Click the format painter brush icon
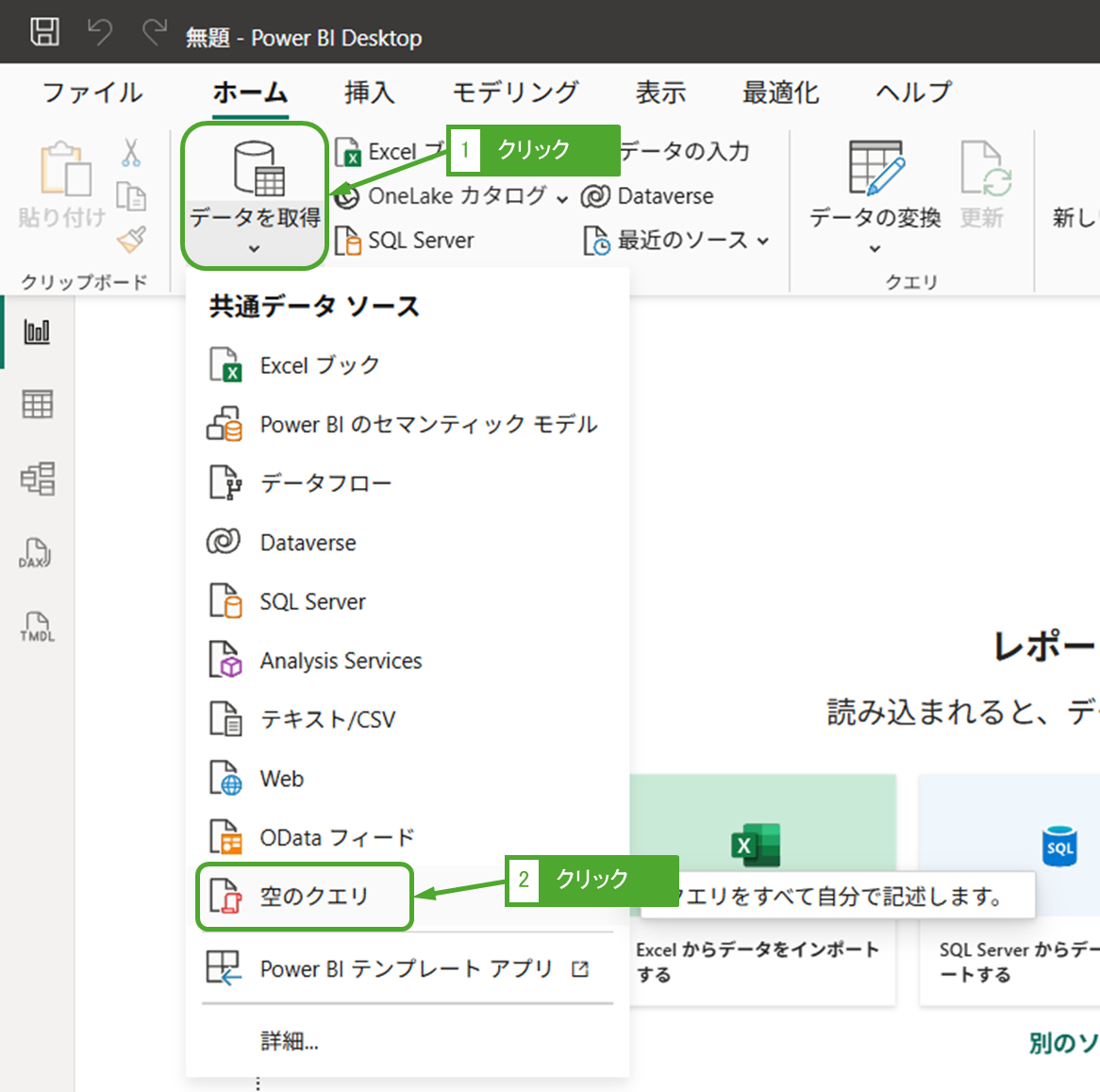1100x1092 pixels. (131, 240)
